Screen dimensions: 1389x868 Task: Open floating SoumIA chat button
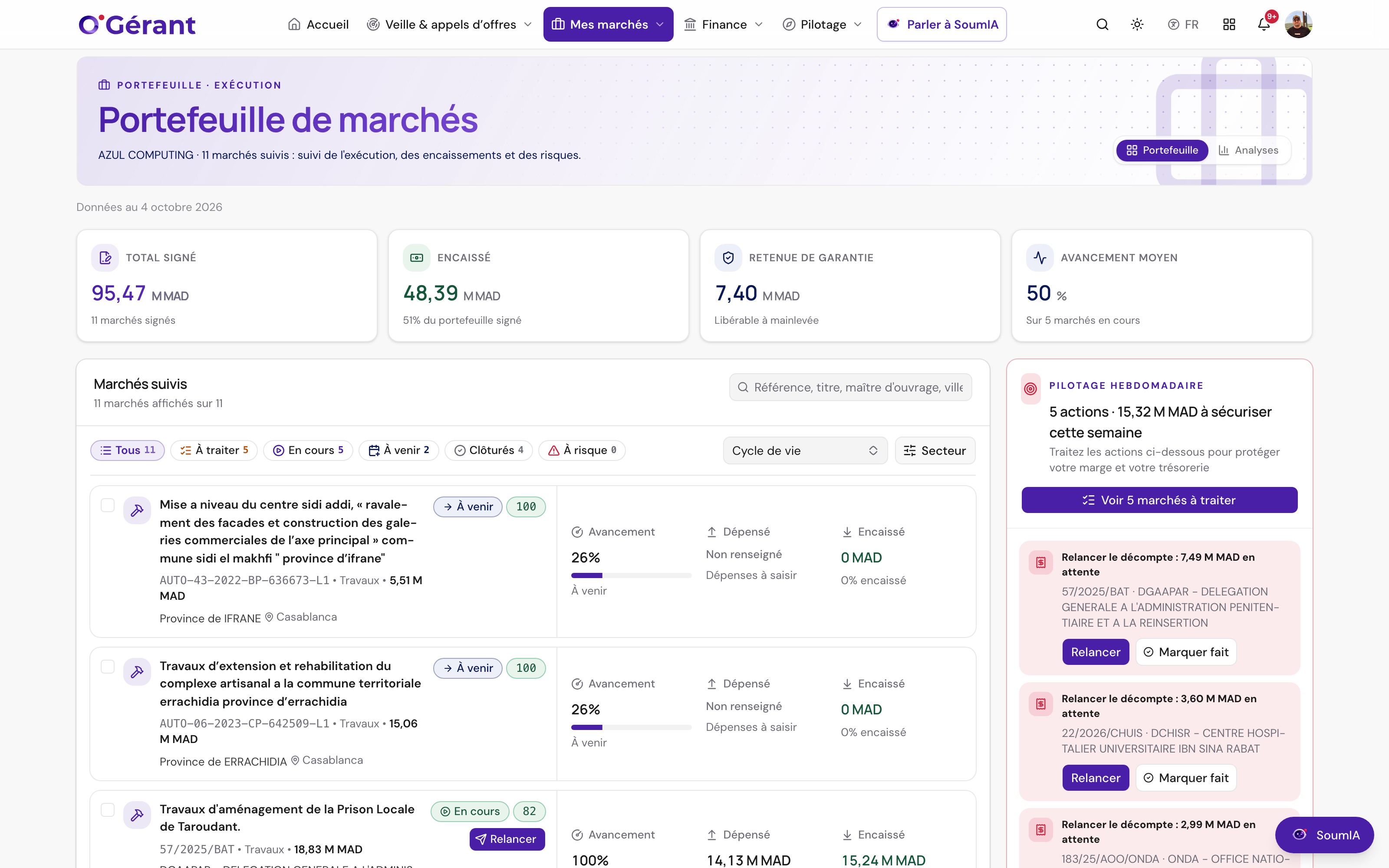click(1324, 835)
